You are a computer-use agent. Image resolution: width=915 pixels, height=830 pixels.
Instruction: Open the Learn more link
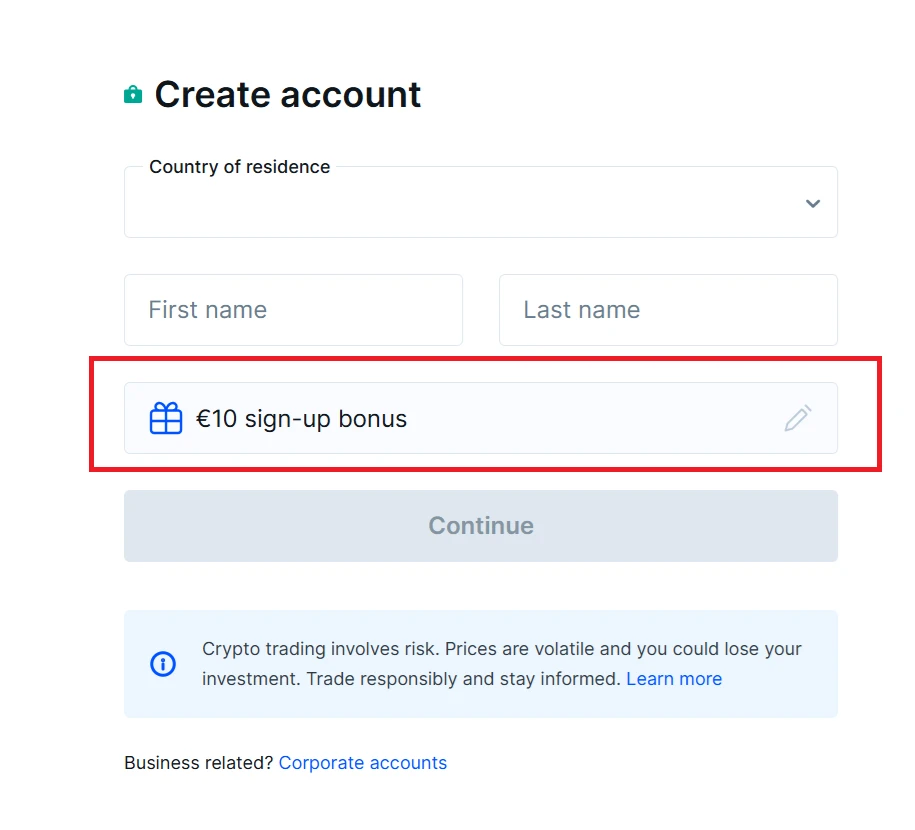pos(674,678)
